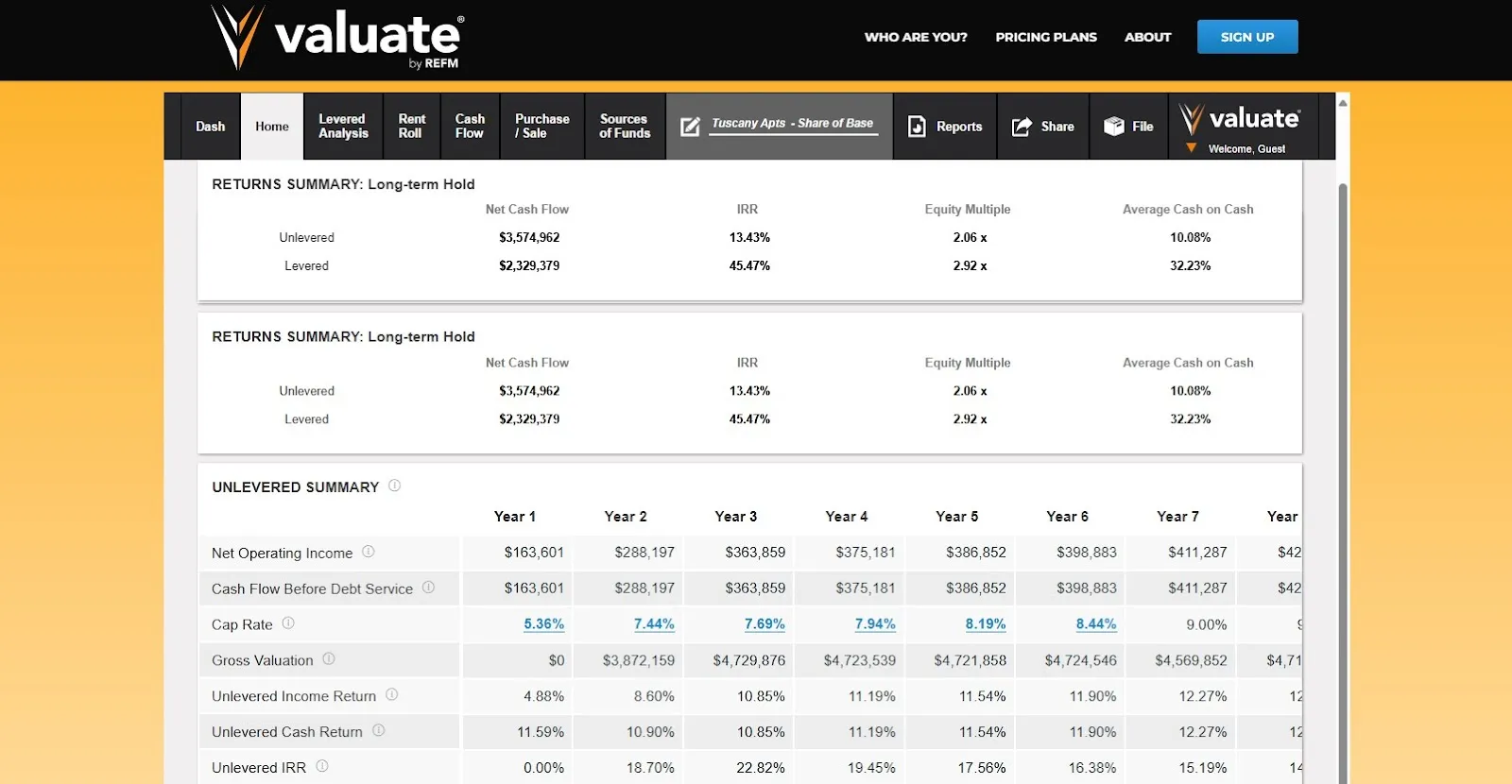Open the Tuscany Apts project name field
The image size is (1512, 784).
pos(793,124)
